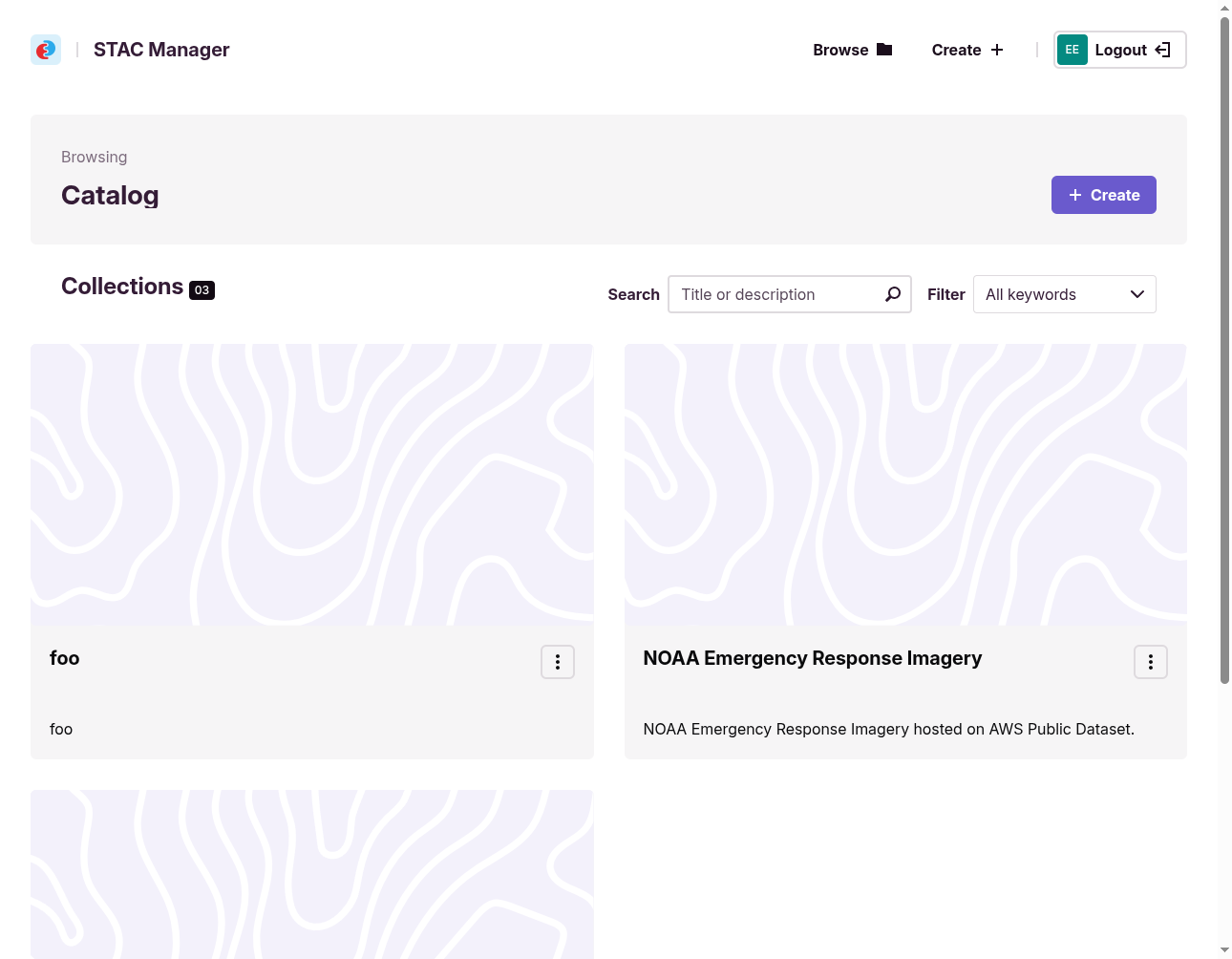Click the Catalog heading
This screenshot has height=959, width=1232.
pos(110,195)
